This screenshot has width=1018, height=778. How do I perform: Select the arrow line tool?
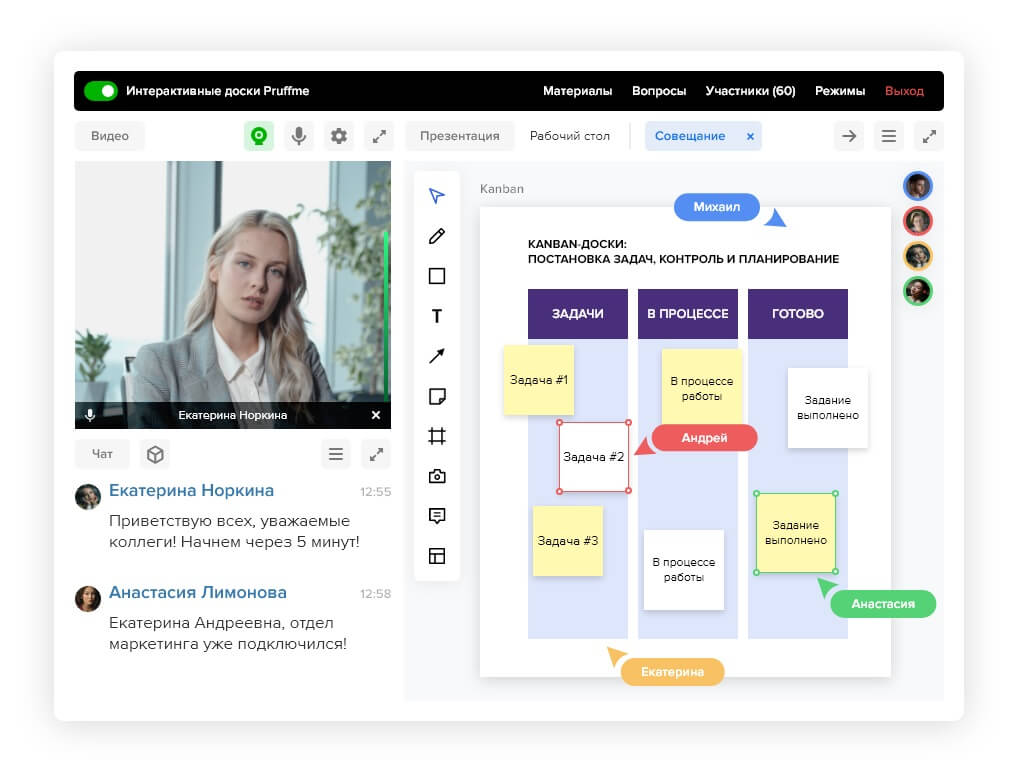click(437, 356)
